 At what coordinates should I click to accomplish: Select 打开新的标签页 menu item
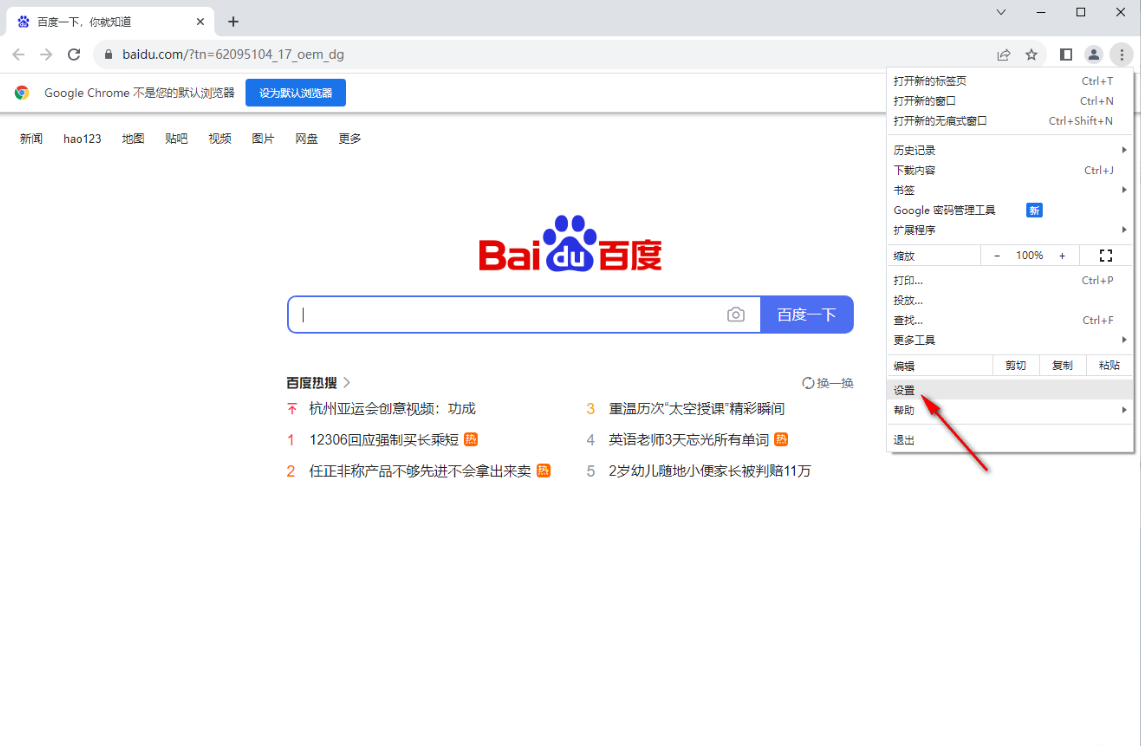point(1010,81)
